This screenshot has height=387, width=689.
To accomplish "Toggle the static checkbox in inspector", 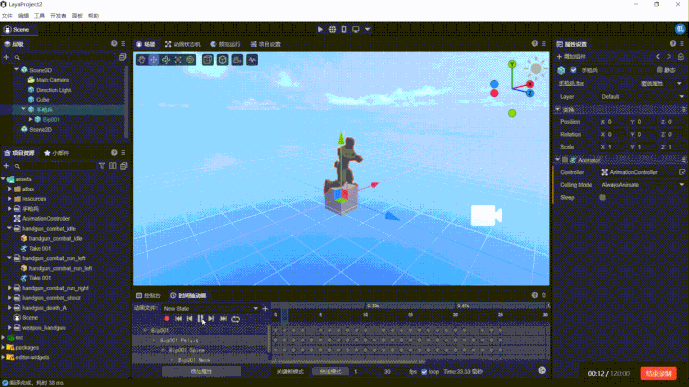I will pos(660,70).
